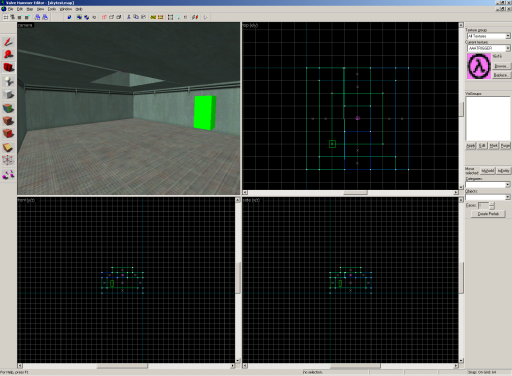512x376 pixels.
Task: Click the Create Prefab button
Action: pos(488,214)
